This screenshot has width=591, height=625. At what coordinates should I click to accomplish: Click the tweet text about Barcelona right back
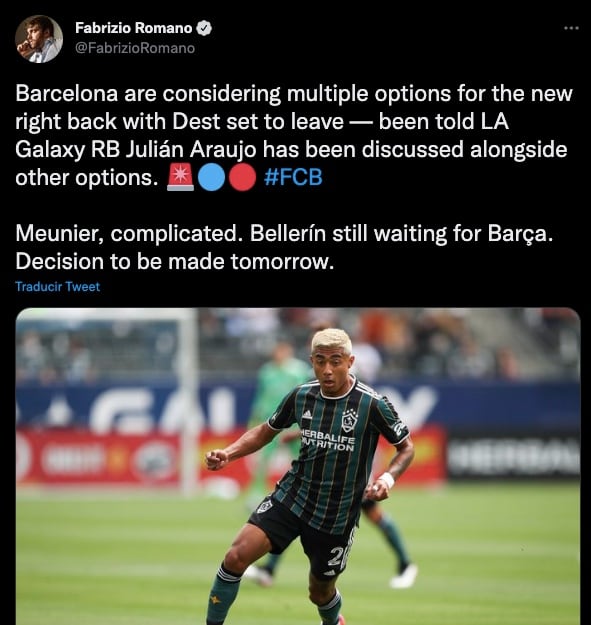tap(294, 135)
